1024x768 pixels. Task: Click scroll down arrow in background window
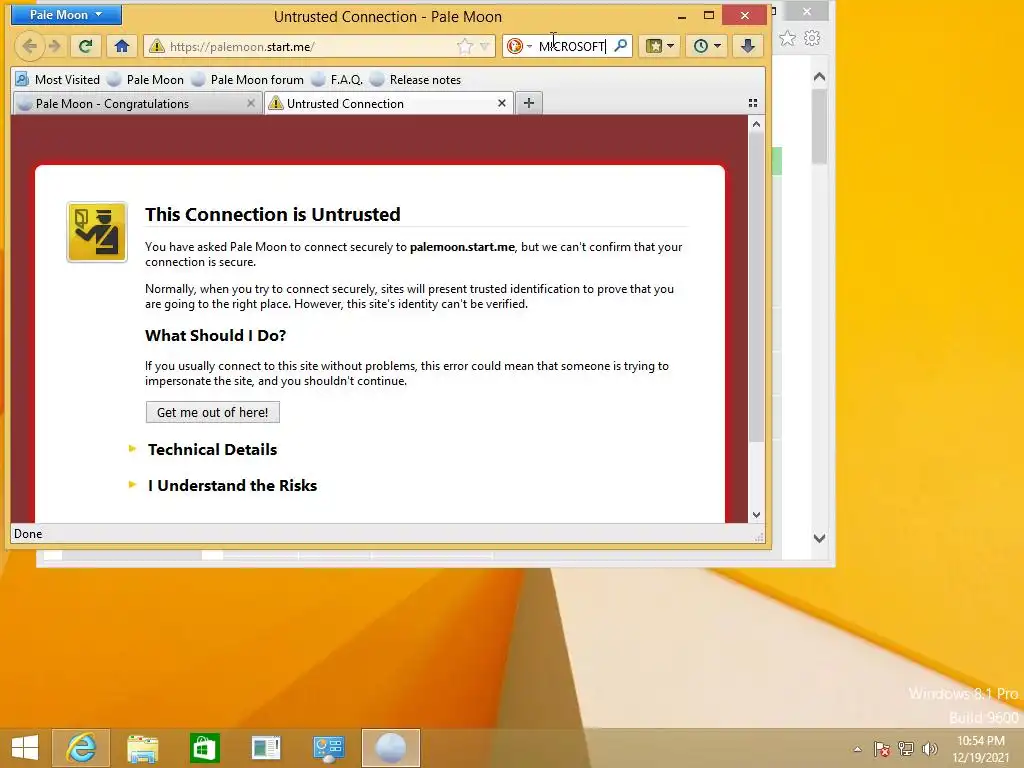coord(820,538)
